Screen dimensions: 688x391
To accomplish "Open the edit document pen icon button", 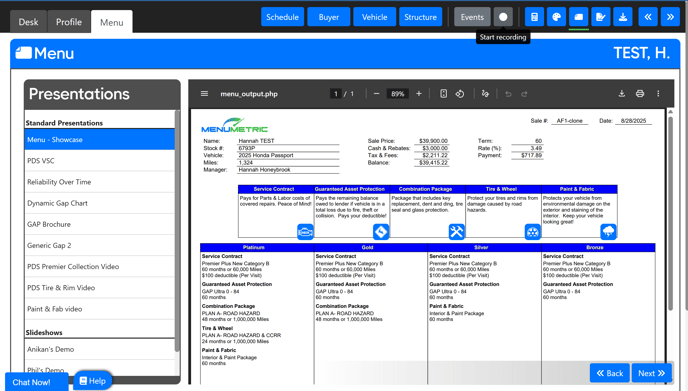I will click(601, 17).
